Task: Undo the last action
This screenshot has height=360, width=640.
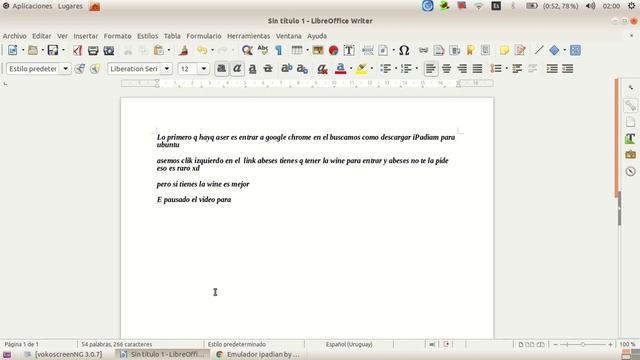Action: pos(202,50)
